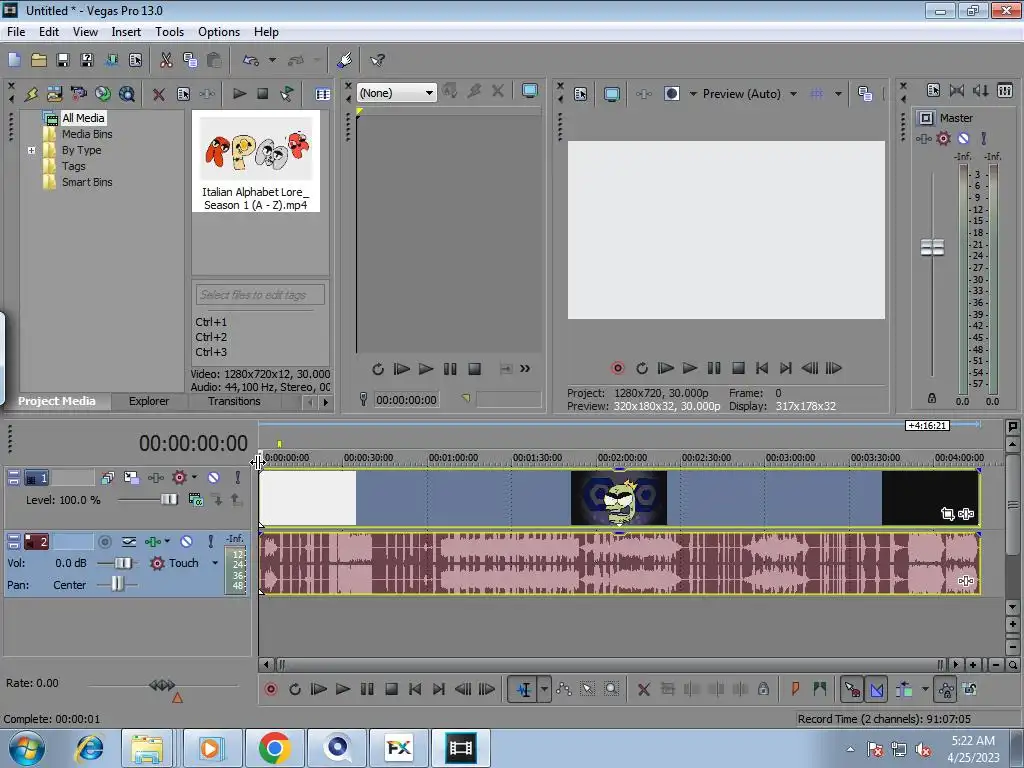Open Track FX dropdown arrow on video track 1
Viewport: 1024px width, 768px height.
pyautogui.click(x=194, y=478)
